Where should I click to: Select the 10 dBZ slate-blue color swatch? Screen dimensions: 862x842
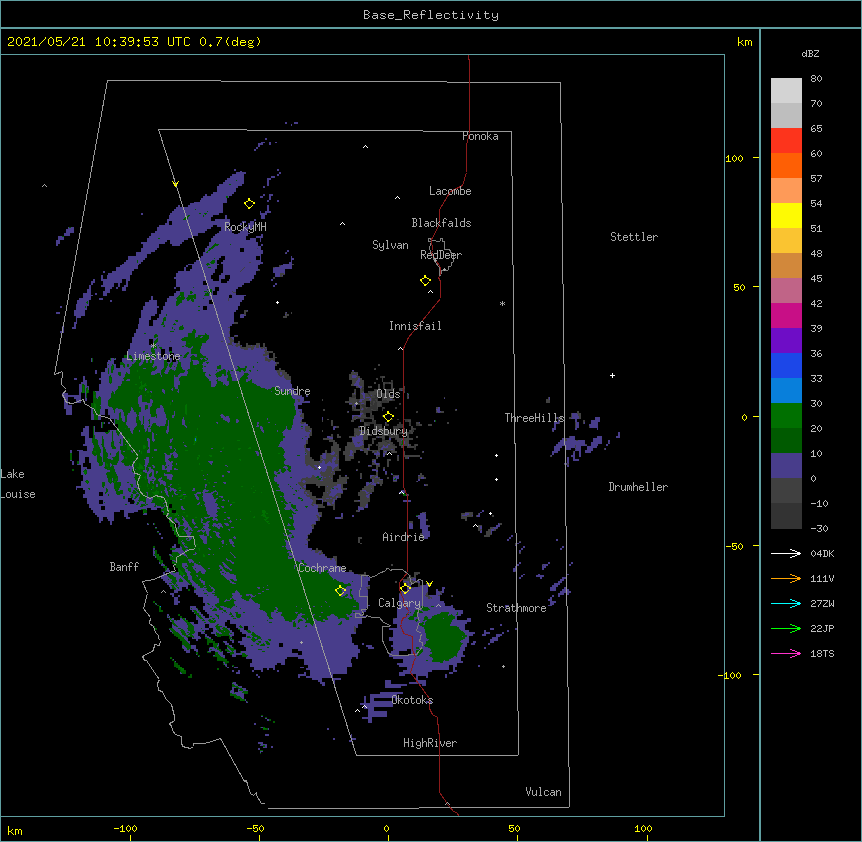[x=786, y=466]
